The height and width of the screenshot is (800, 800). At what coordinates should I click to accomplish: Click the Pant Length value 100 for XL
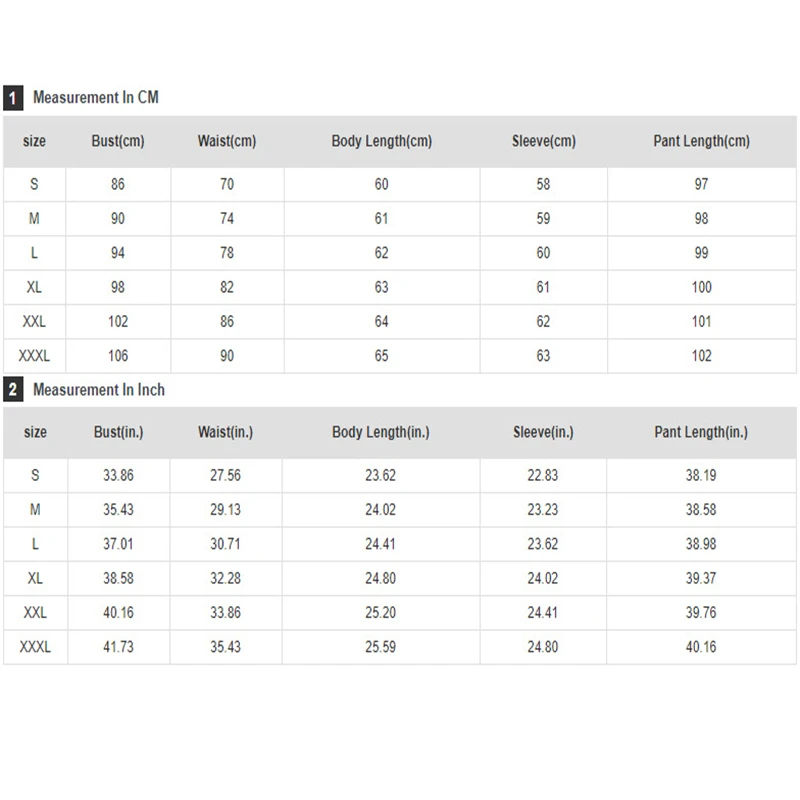click(701, 287)
